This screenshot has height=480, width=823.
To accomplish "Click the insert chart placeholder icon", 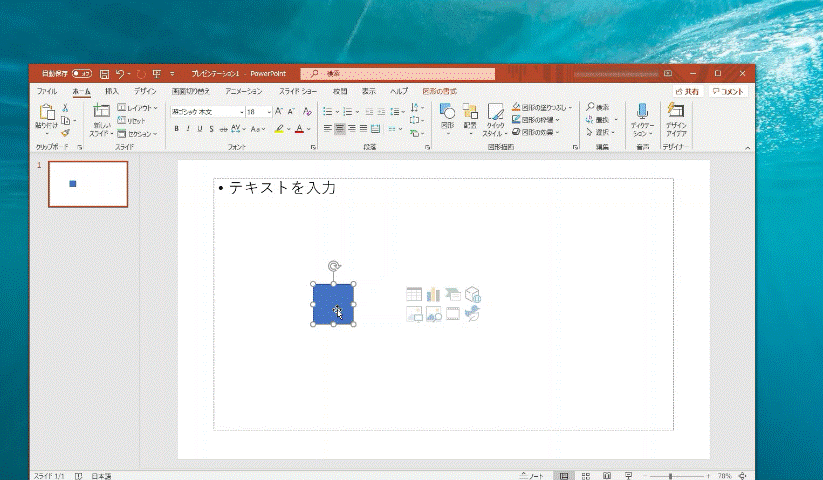I will [x=433, y=294].
